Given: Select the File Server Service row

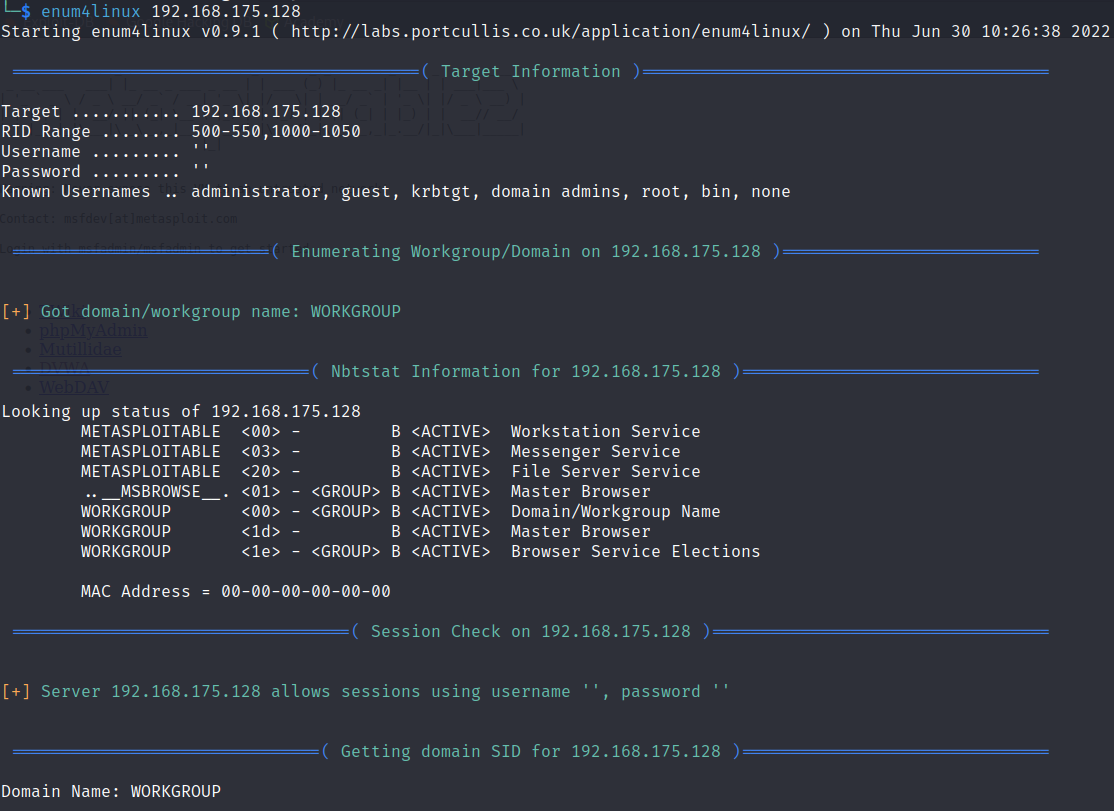Looking at the screenshot, I should pyautogui.click(x=391, y=472).
